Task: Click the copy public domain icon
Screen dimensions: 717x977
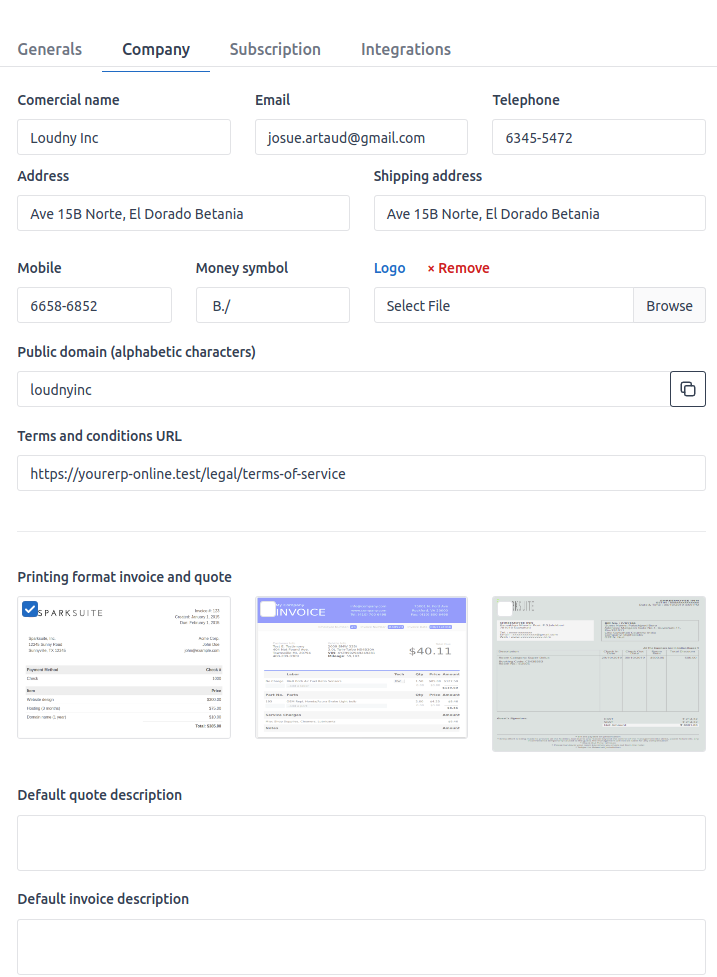Action: pos(687,389)
